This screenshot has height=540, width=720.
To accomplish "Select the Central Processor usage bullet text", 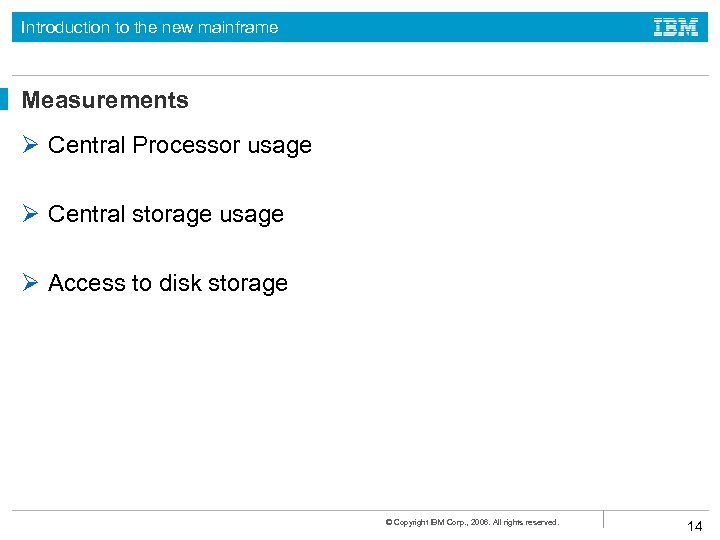I will (180, 145).
